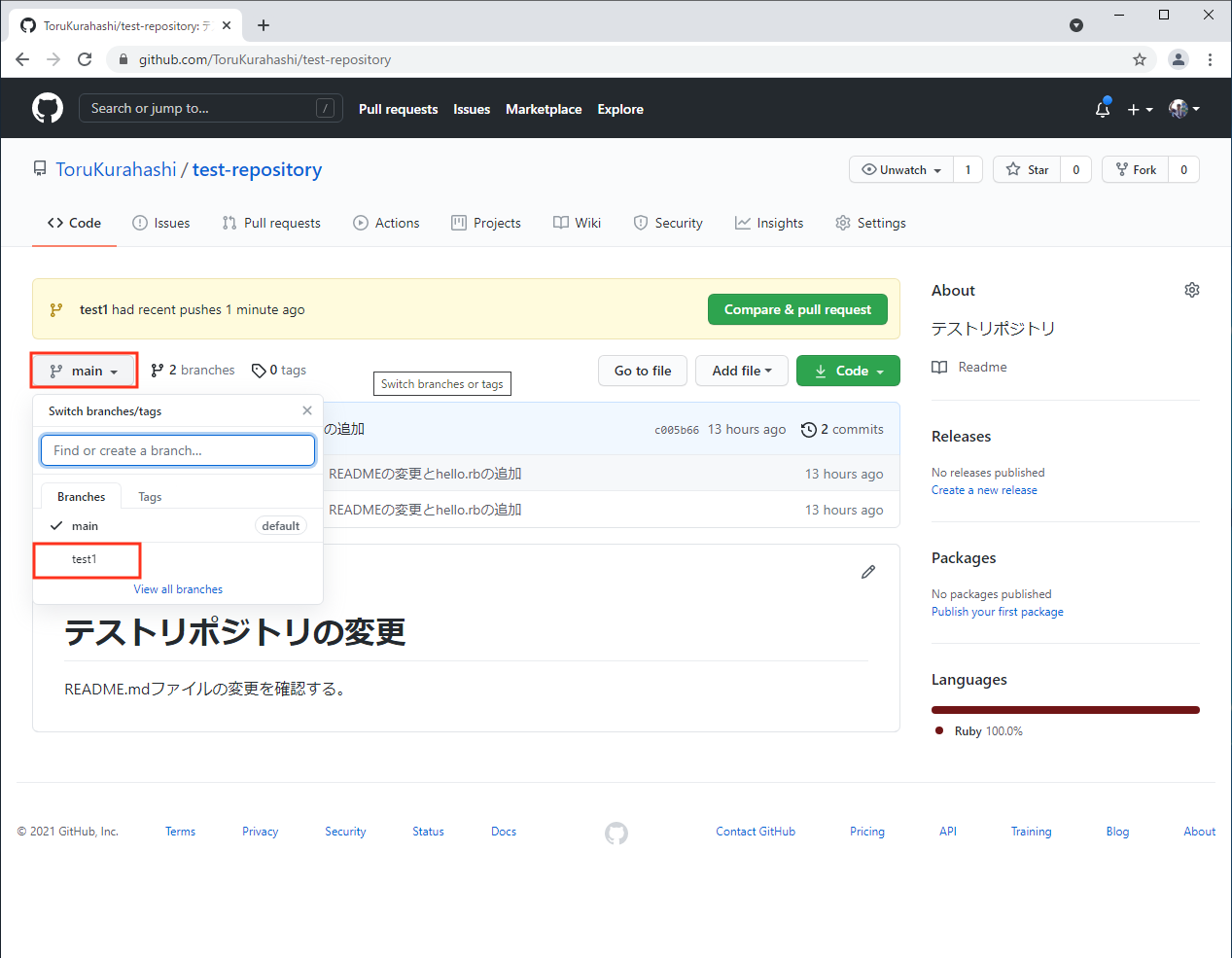Open the Pull requests repository tab
This screenshot has width=1232, height=958.
[271, 223]
